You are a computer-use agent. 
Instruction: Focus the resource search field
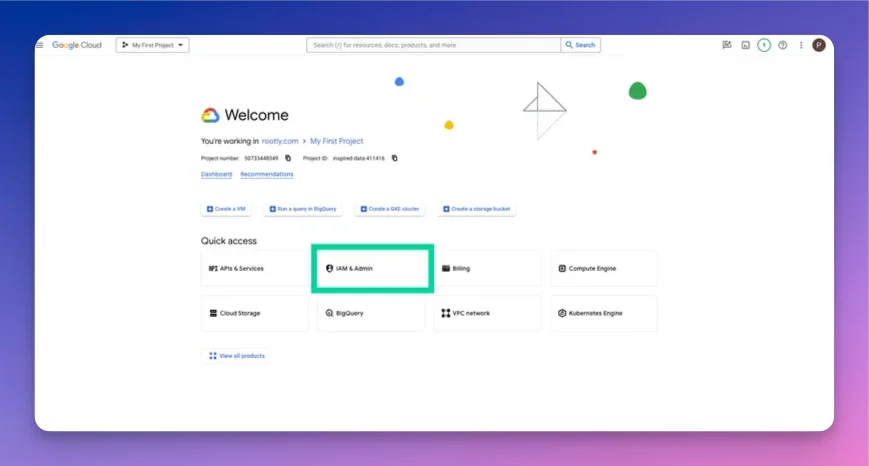[433, 45]
